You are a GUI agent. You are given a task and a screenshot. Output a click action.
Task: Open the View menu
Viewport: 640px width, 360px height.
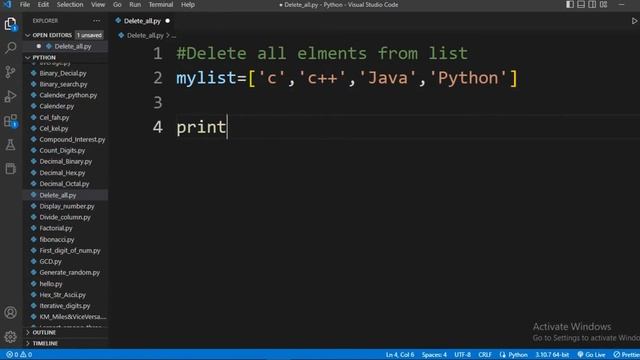point(98,4)
